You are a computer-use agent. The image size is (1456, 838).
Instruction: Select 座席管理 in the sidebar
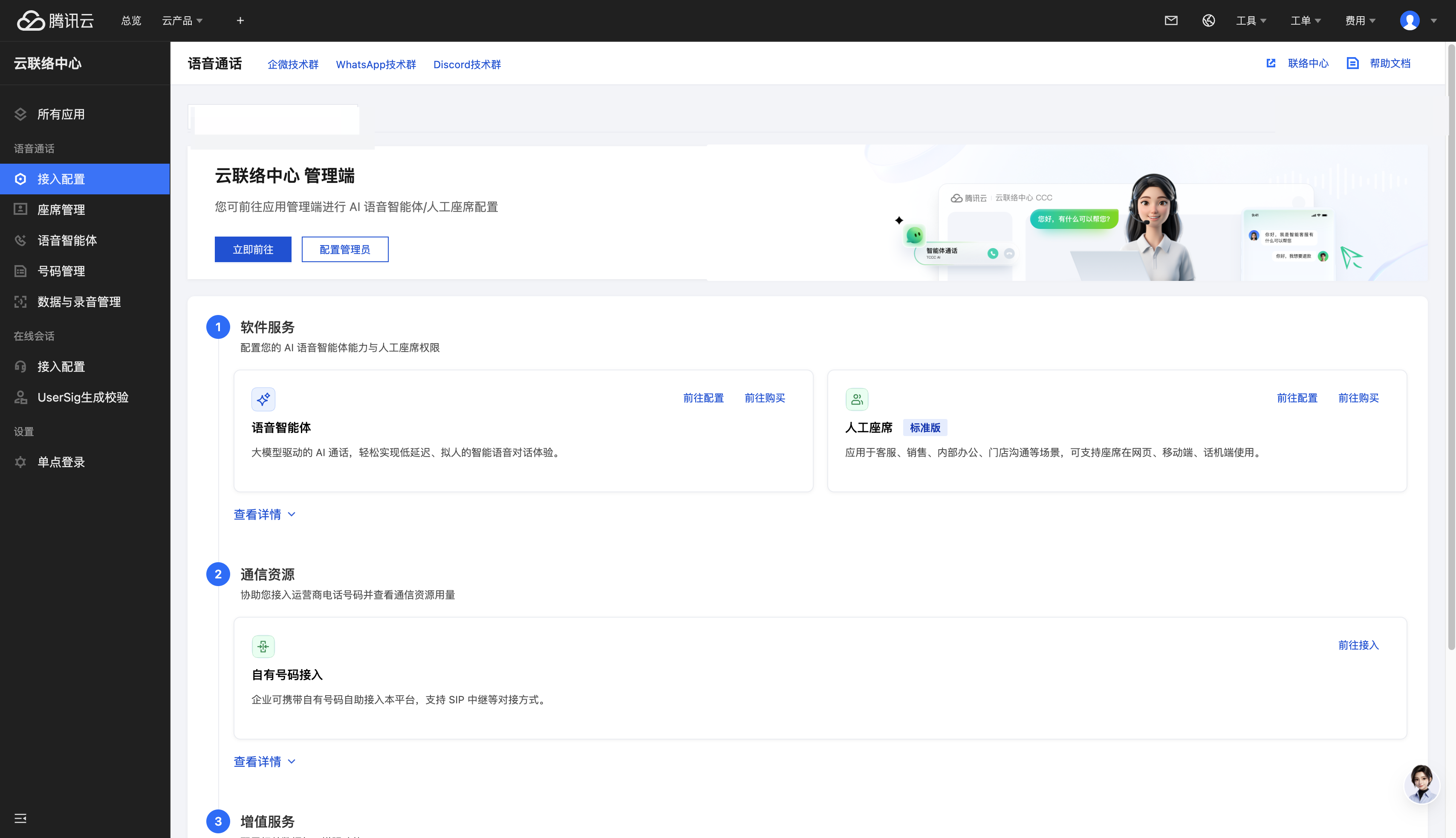pyautogui.click(x=85, y=210)
